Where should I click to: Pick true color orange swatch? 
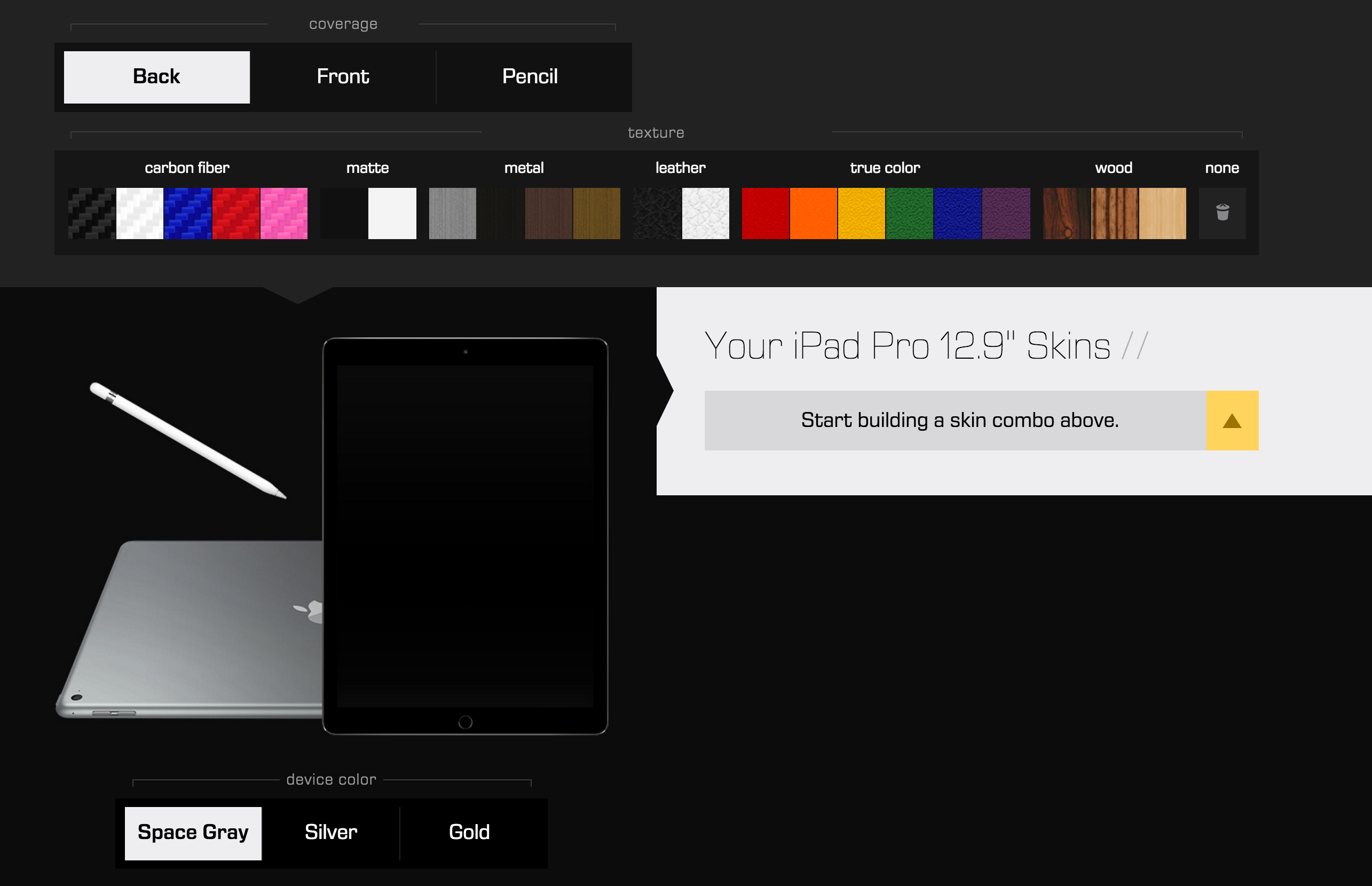[x=814, y=213]
